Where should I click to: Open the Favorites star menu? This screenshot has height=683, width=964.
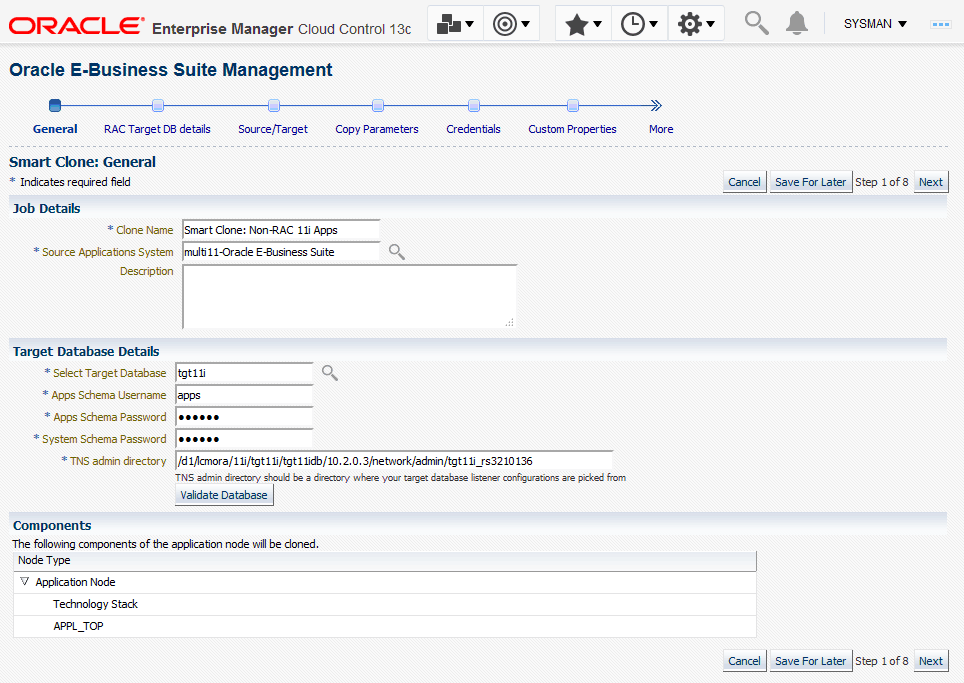583,24
